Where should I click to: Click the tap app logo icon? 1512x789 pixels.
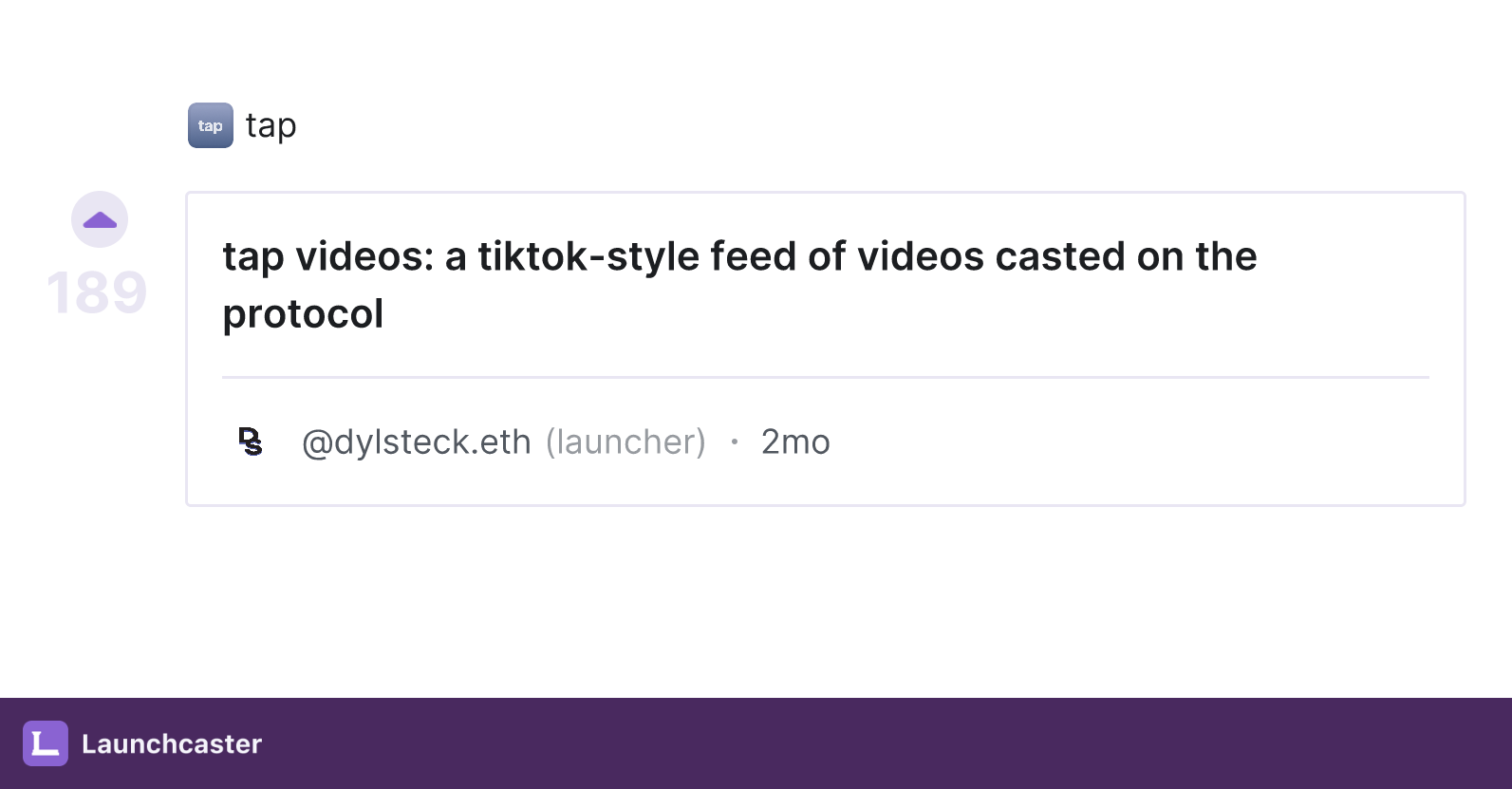pyautogui.click(x=211, y=125)
